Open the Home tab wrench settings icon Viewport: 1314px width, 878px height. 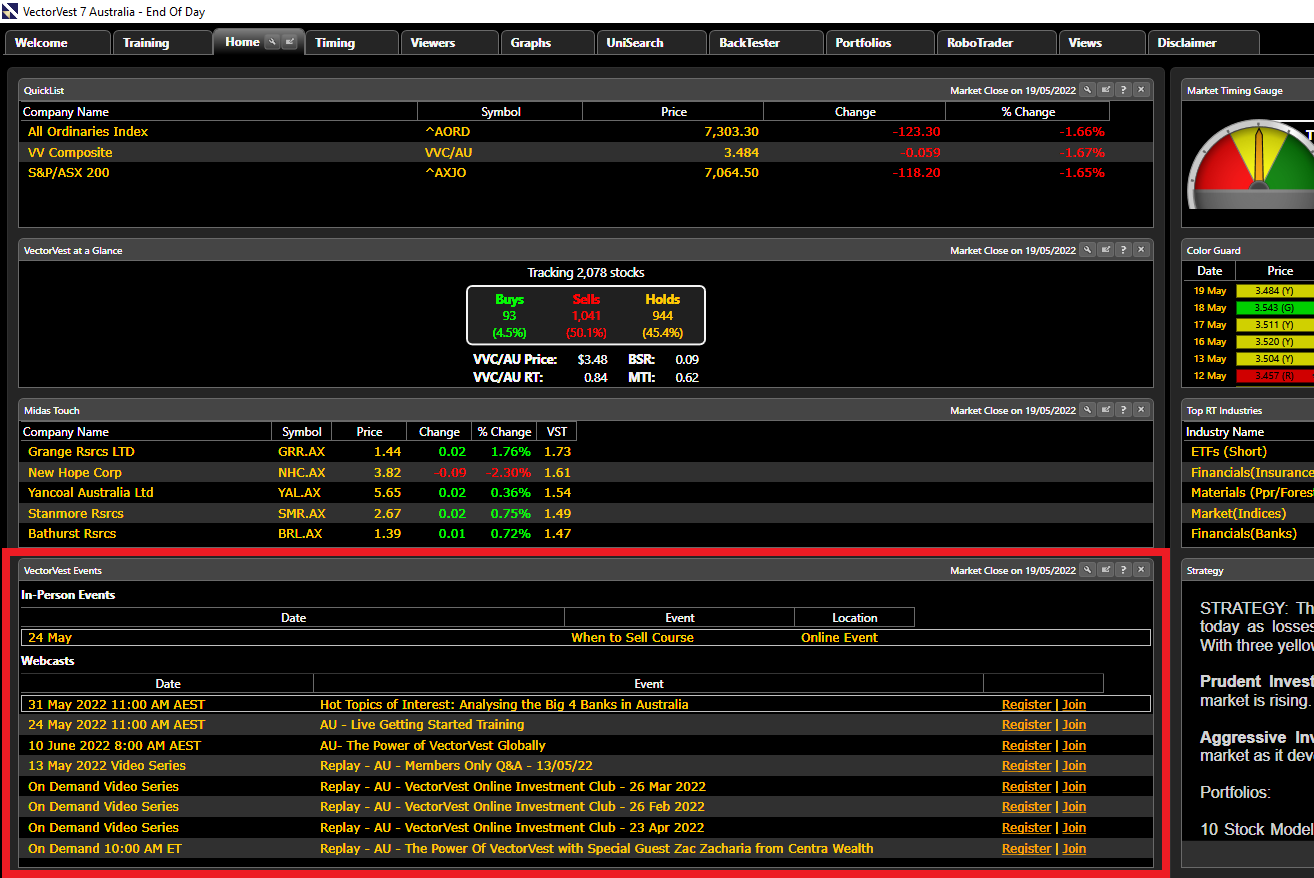[272, 42]
